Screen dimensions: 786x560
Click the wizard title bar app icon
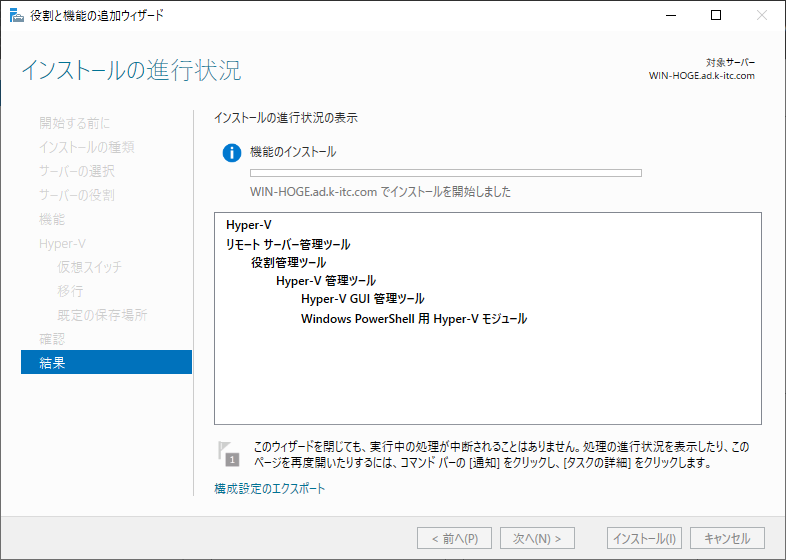coord(17,16)
